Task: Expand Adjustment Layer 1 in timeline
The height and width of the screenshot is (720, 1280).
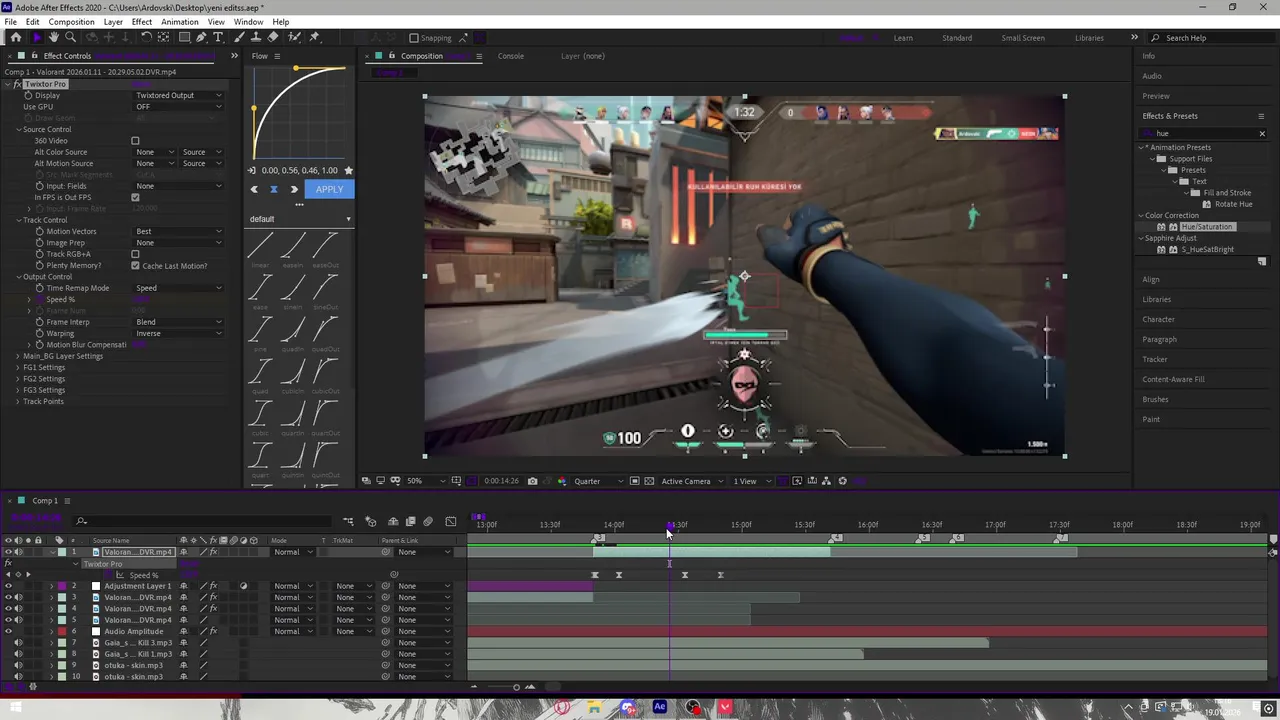Action: coord(52,586)
